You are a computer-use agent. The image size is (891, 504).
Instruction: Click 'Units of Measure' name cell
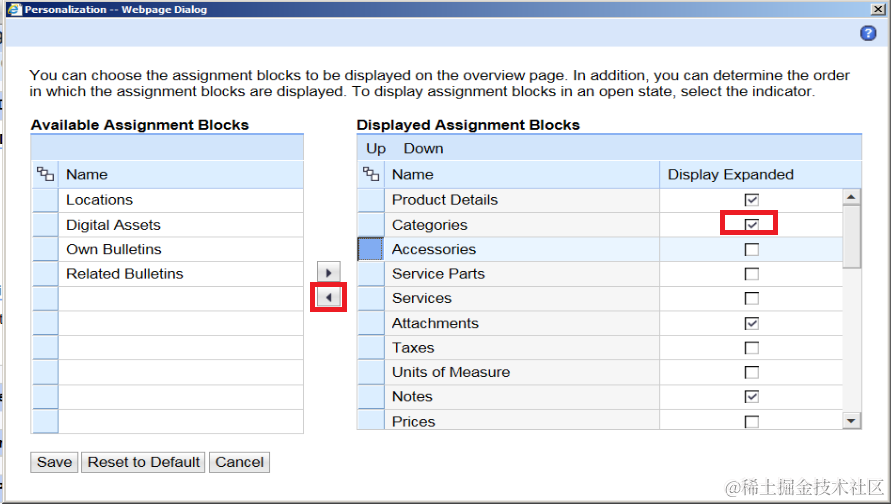coord(522,372)
